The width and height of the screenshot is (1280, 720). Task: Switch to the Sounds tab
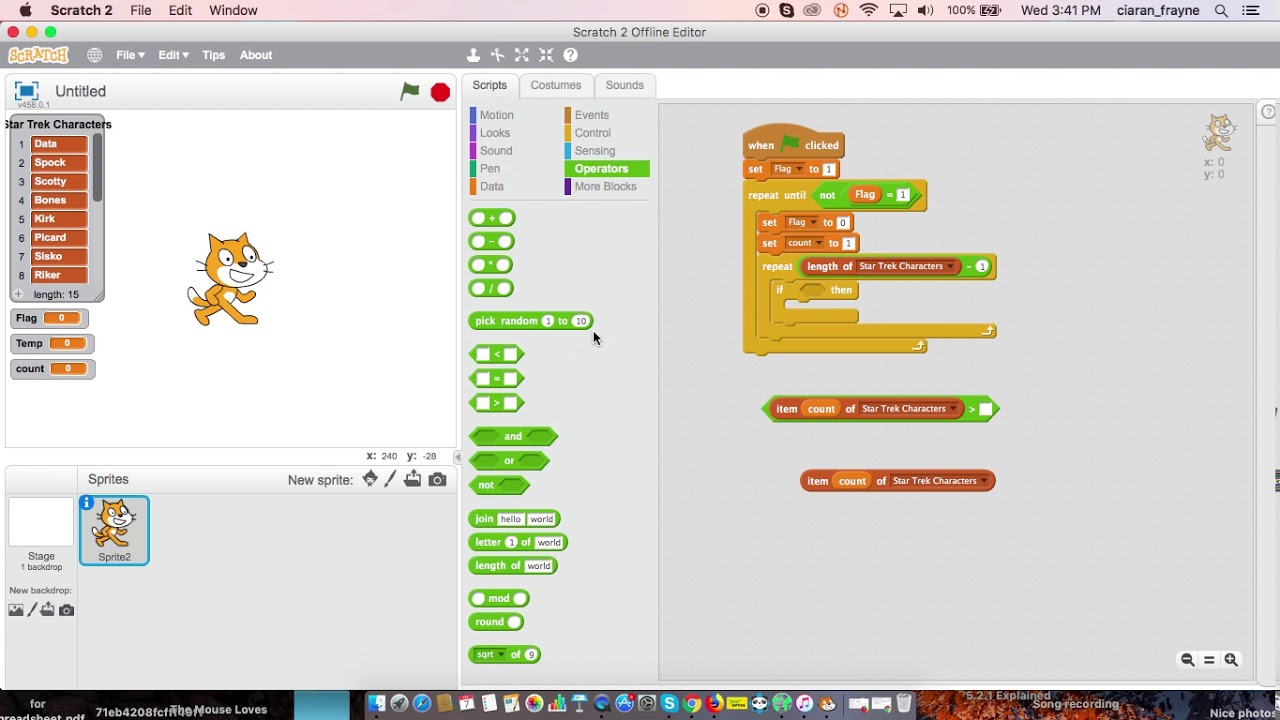624,85
